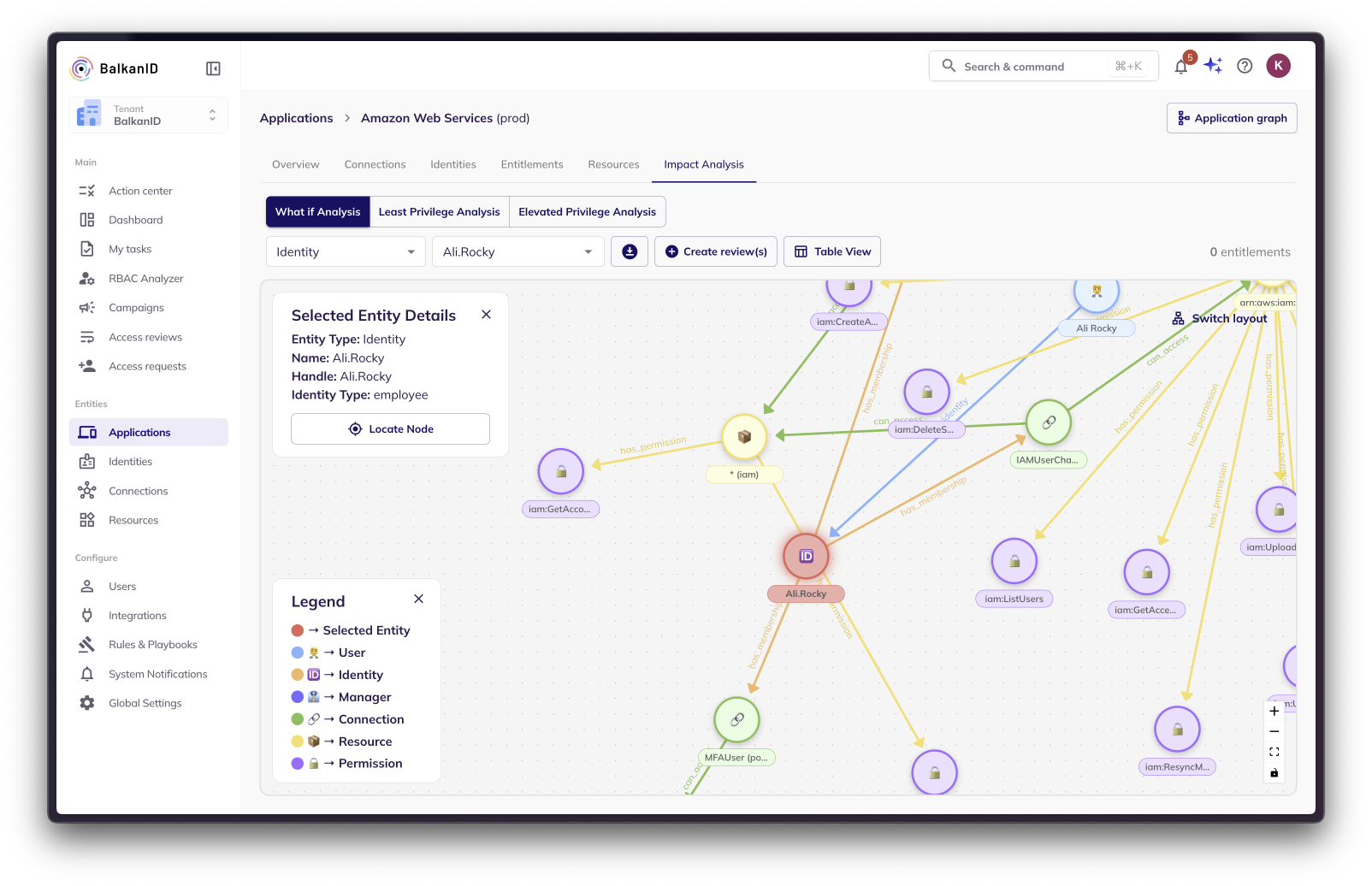Collapse the sidebar panel icon
Viewport: 1372px width, 886px height.
[x=213, y=68]
